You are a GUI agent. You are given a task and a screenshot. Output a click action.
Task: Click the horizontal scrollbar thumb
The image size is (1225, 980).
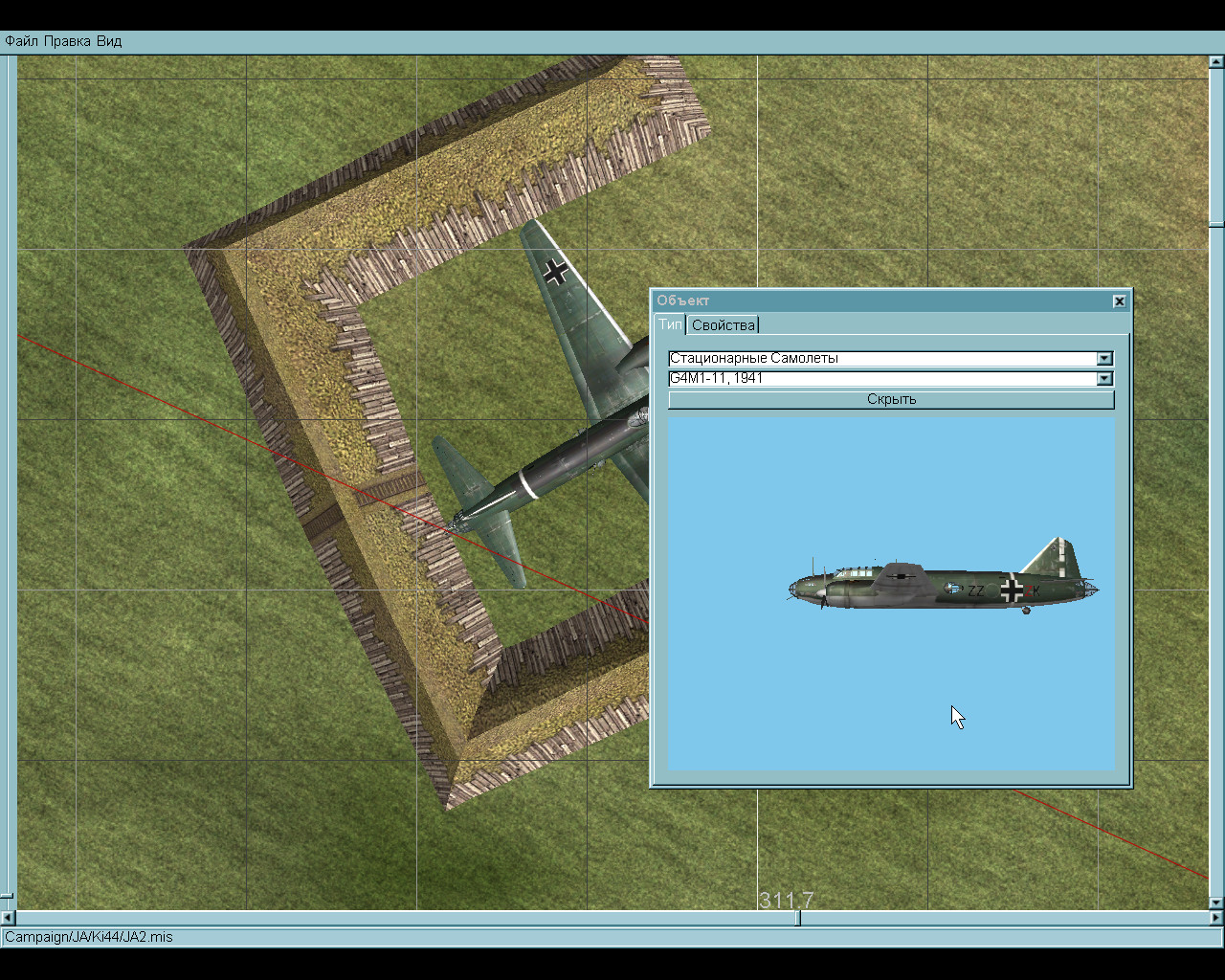point(797,918)
